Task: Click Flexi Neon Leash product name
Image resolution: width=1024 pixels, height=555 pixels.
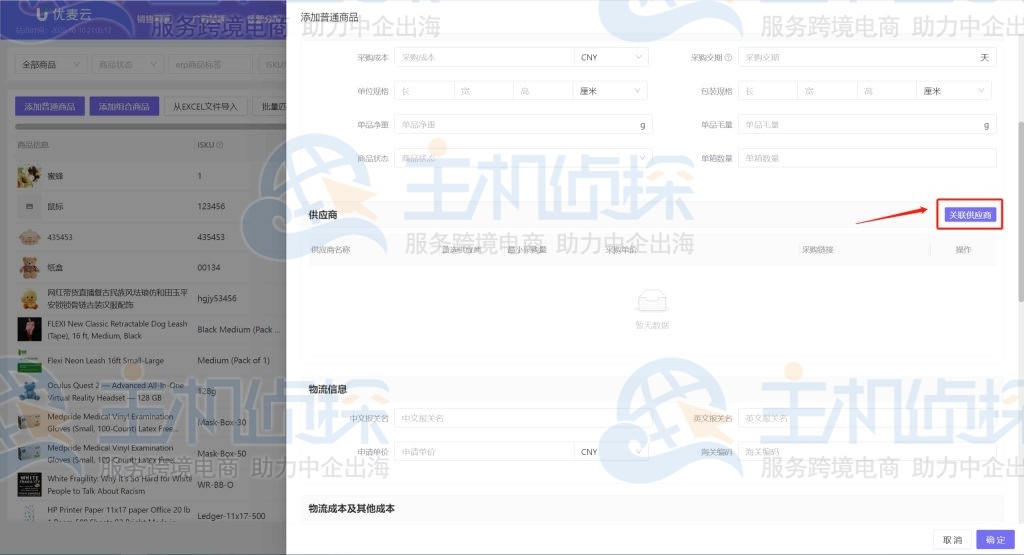Action: [x=105, y=360]
